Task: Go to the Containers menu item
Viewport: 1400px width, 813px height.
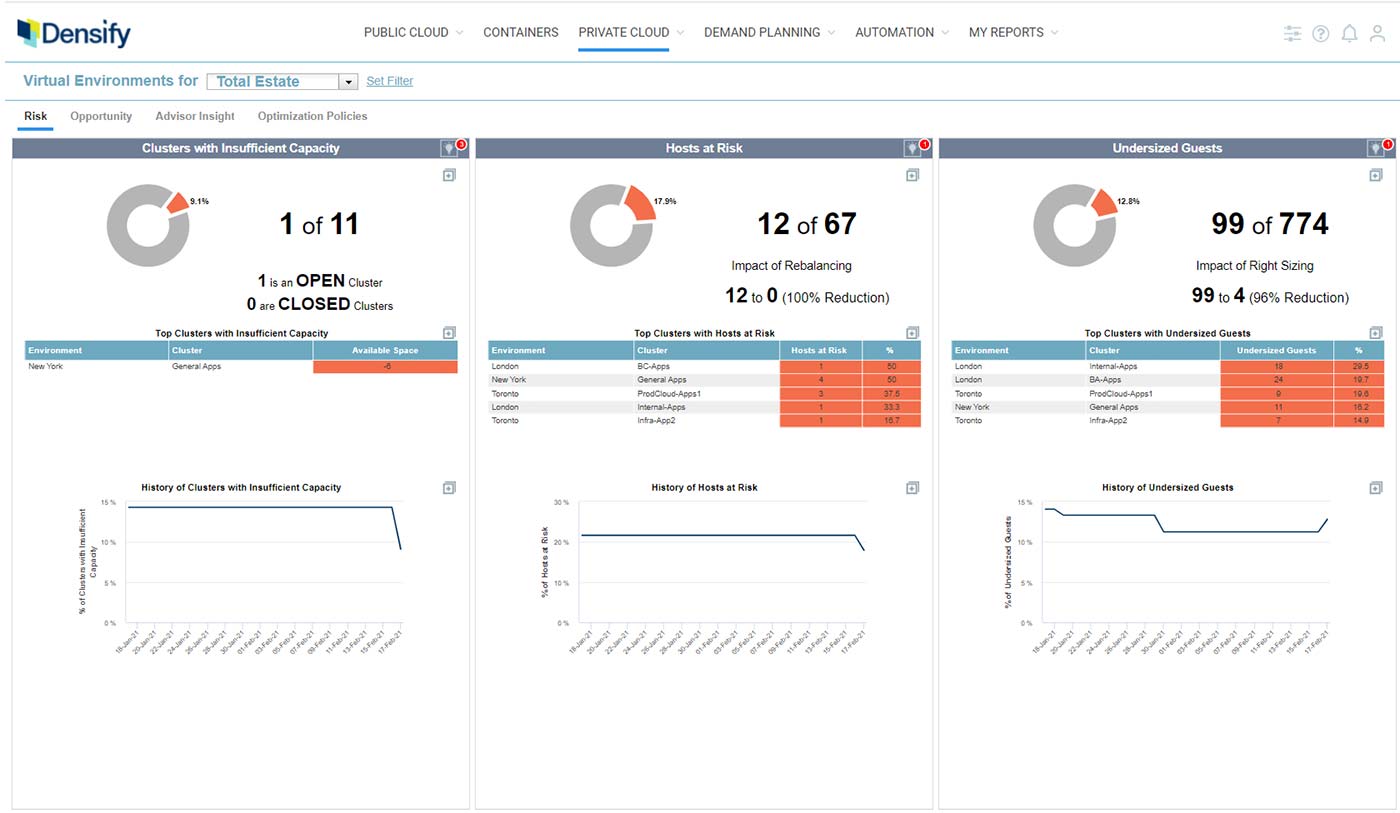Action: [520, 32]
